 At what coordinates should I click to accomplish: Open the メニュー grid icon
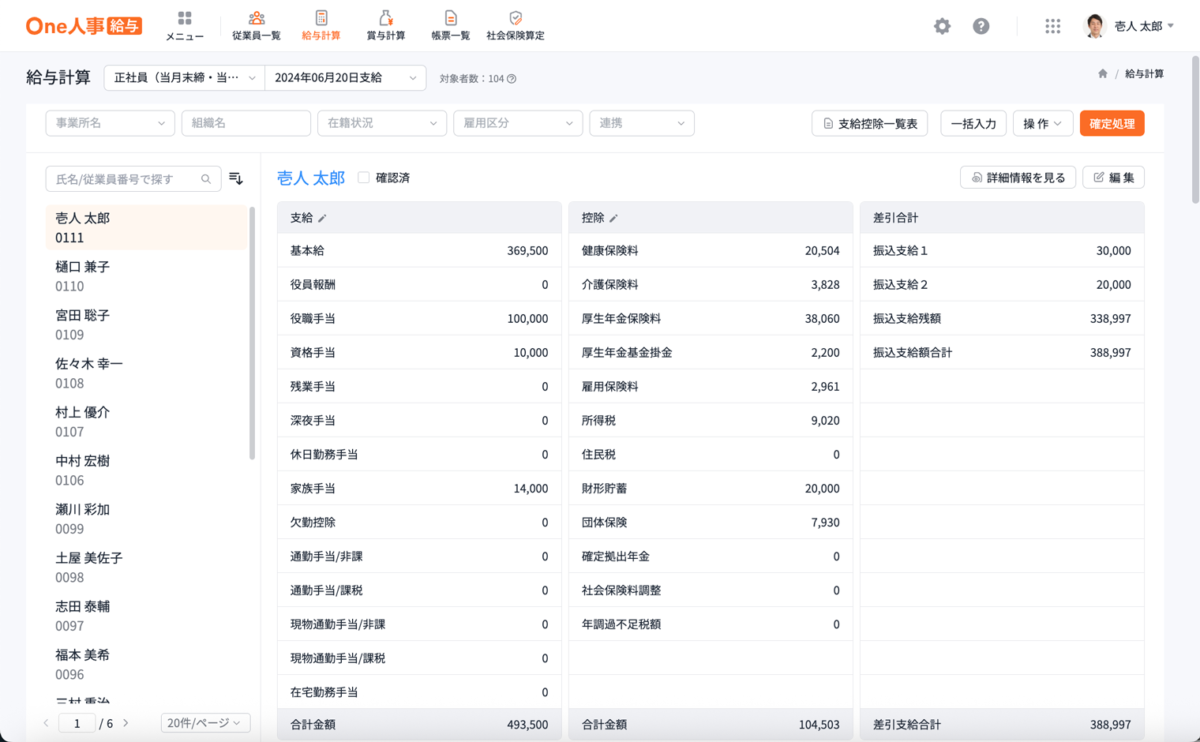tap(184, 18)
